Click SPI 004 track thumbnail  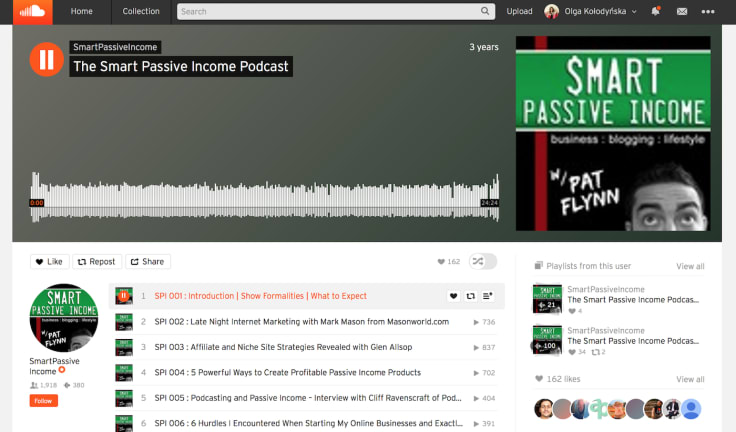coord(124,372)
